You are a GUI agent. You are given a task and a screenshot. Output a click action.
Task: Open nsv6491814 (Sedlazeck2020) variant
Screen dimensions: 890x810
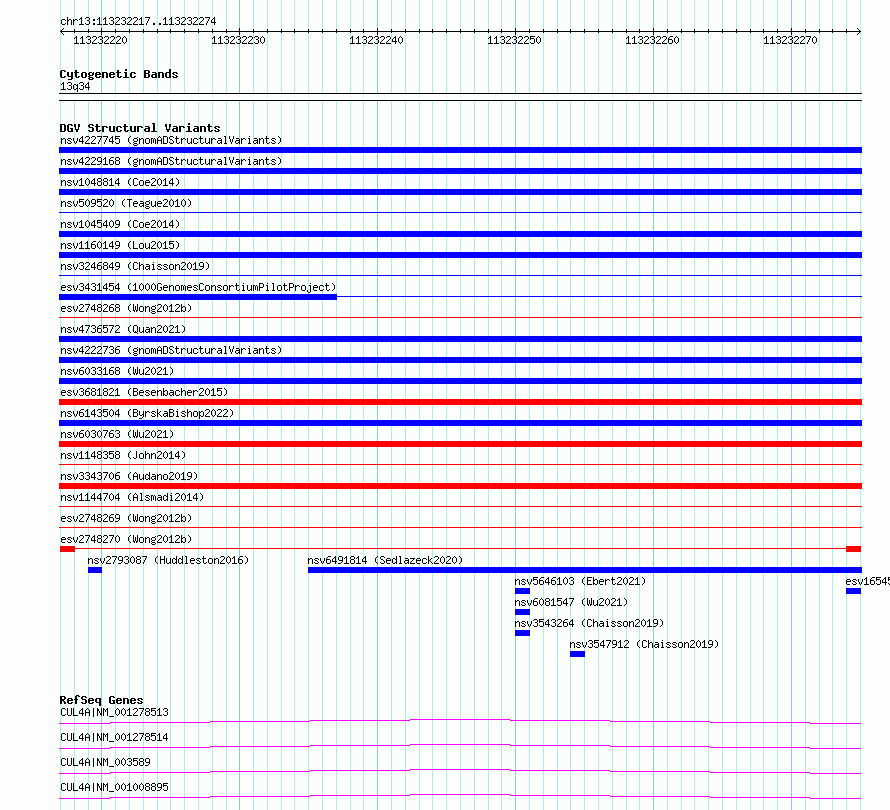click(385, 560)
